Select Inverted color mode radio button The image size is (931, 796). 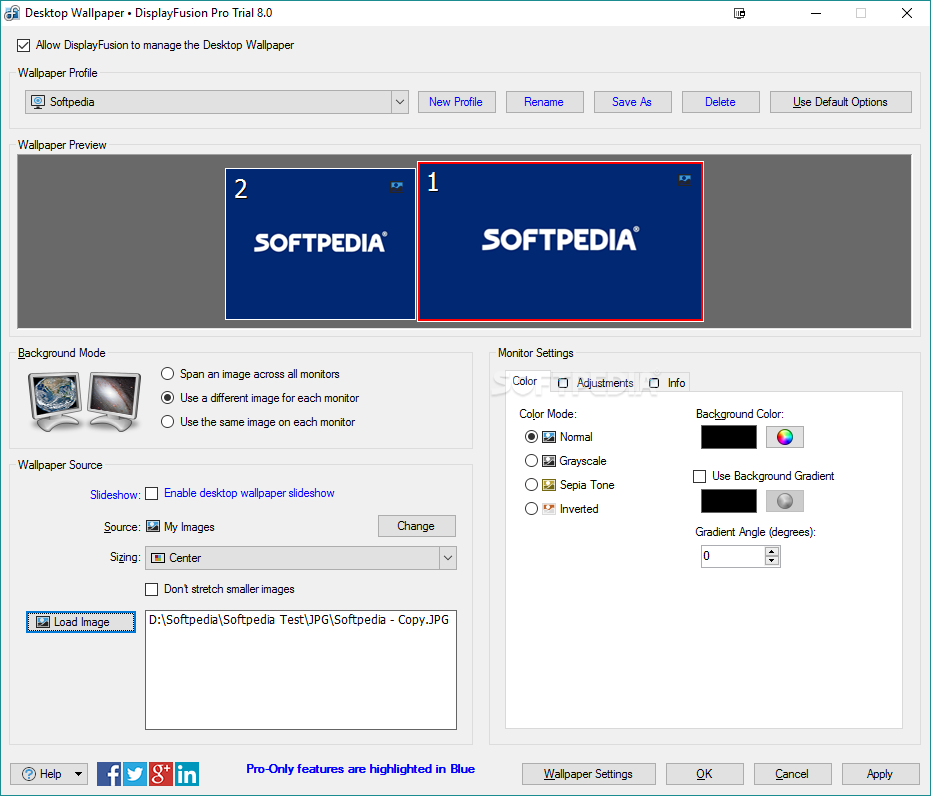pos(531,509)
